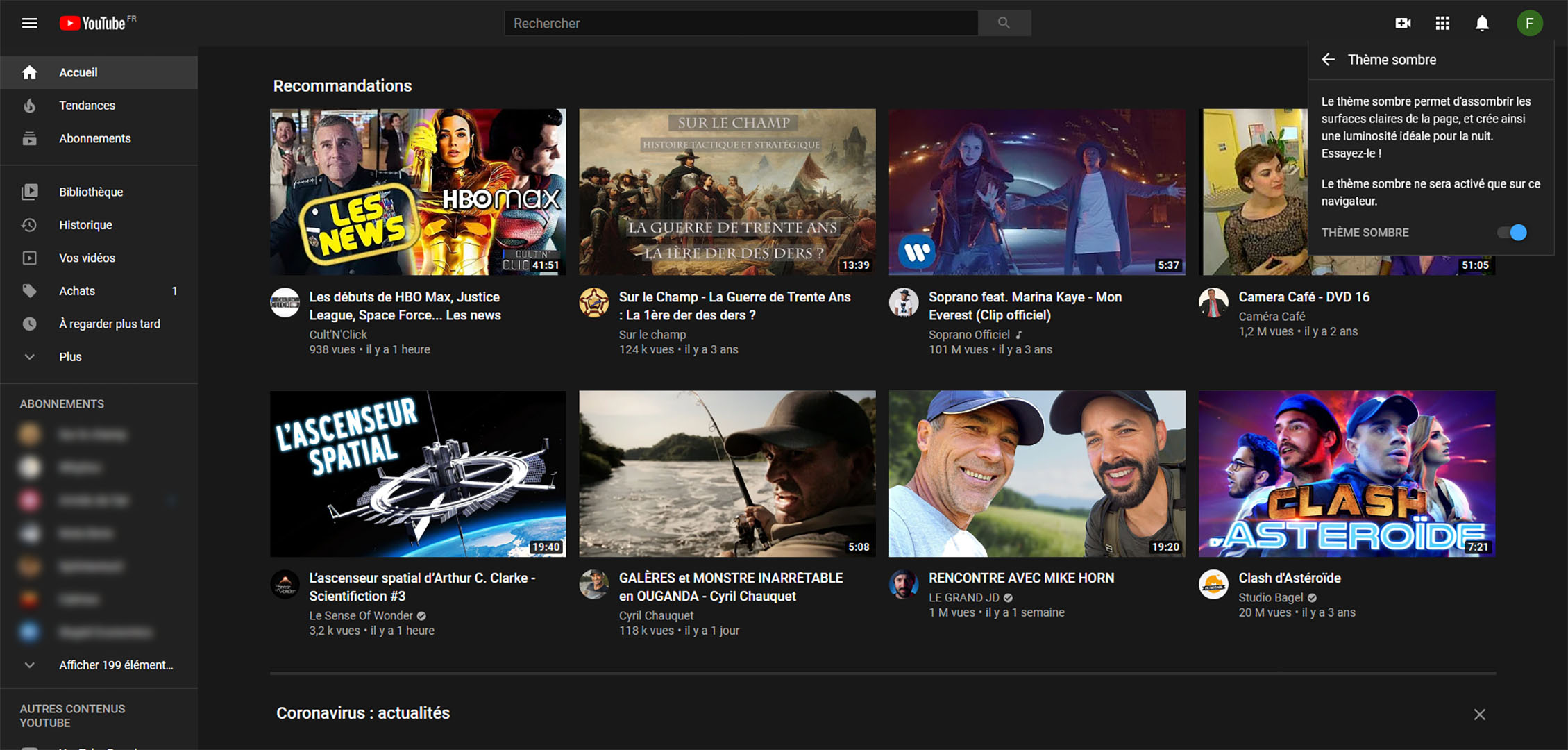Click Vos vidéos in the sidebar
Viewport: 1568px width, 750px height.
87,258
